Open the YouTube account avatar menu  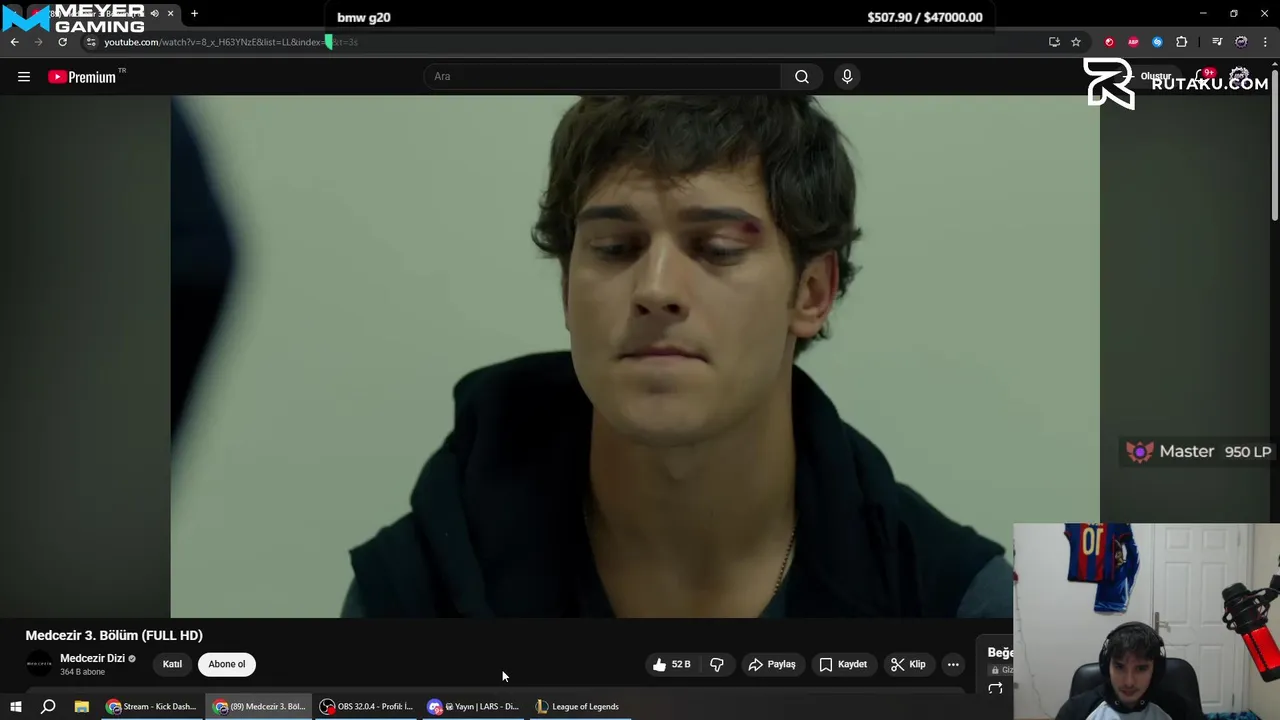pos(1240,77)
